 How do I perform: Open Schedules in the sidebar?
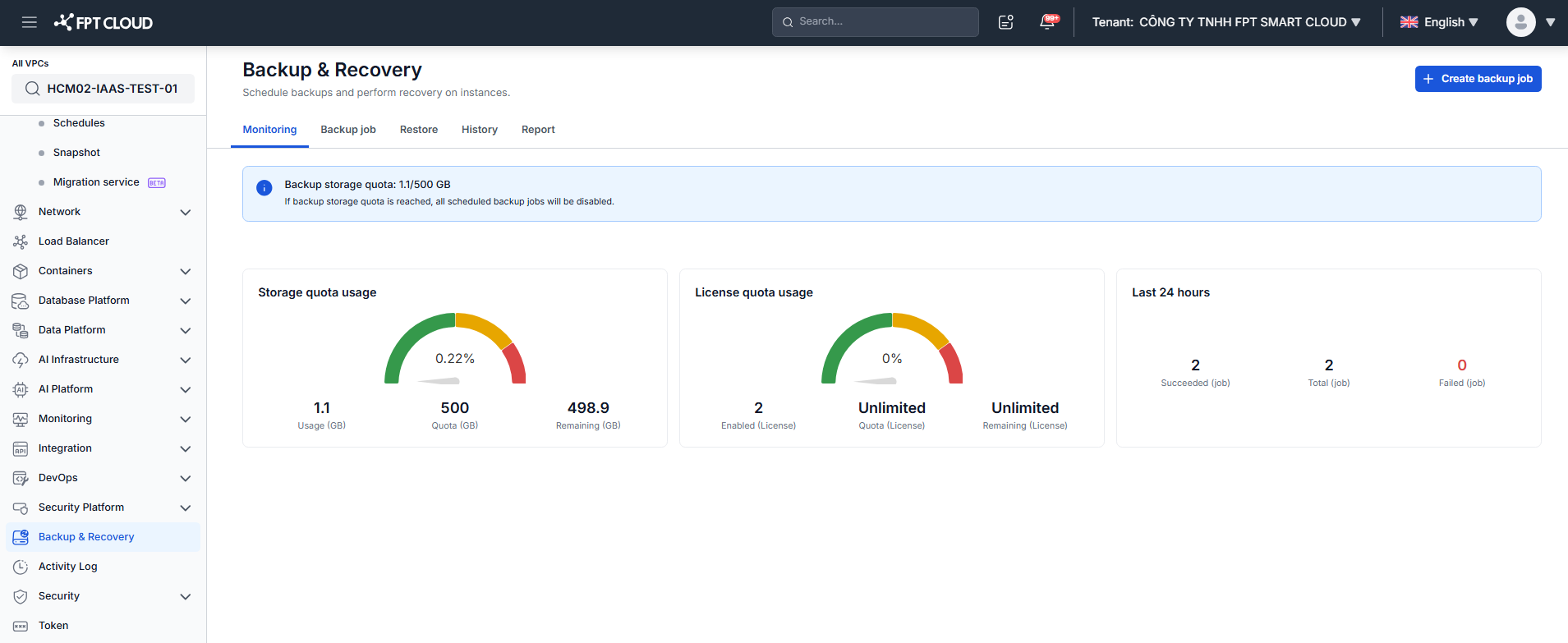click(79, 123)
